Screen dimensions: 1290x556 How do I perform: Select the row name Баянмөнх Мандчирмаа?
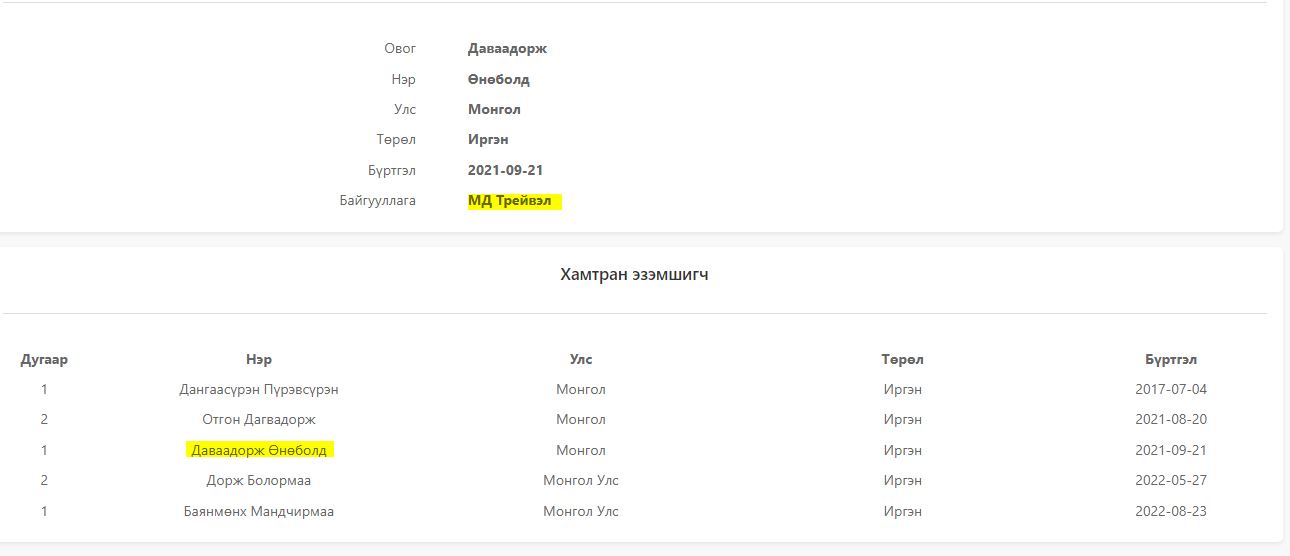(259, 511)
